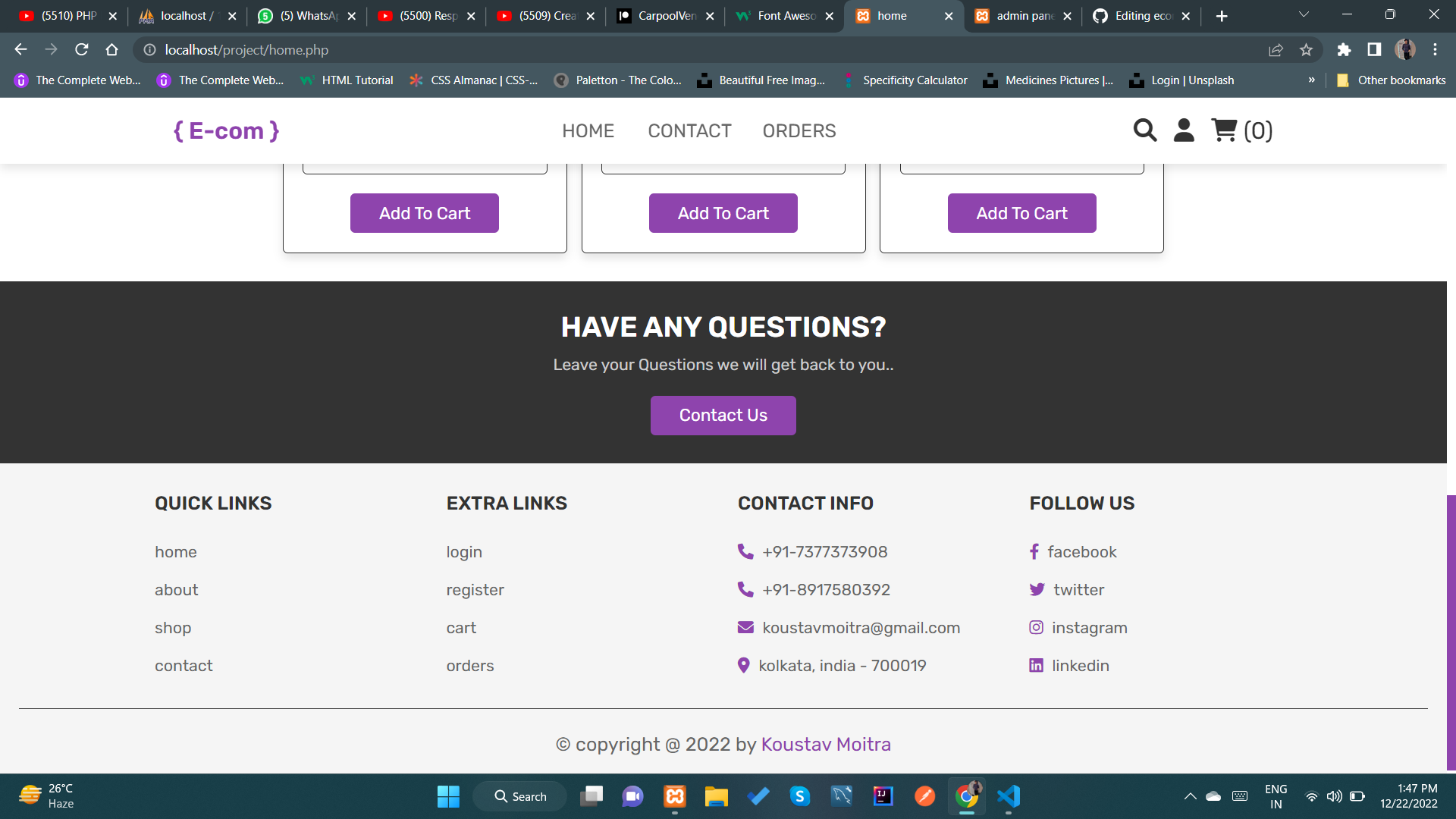
Task: Open the linkedin link in Follow Us
Action: point(1069,666)
